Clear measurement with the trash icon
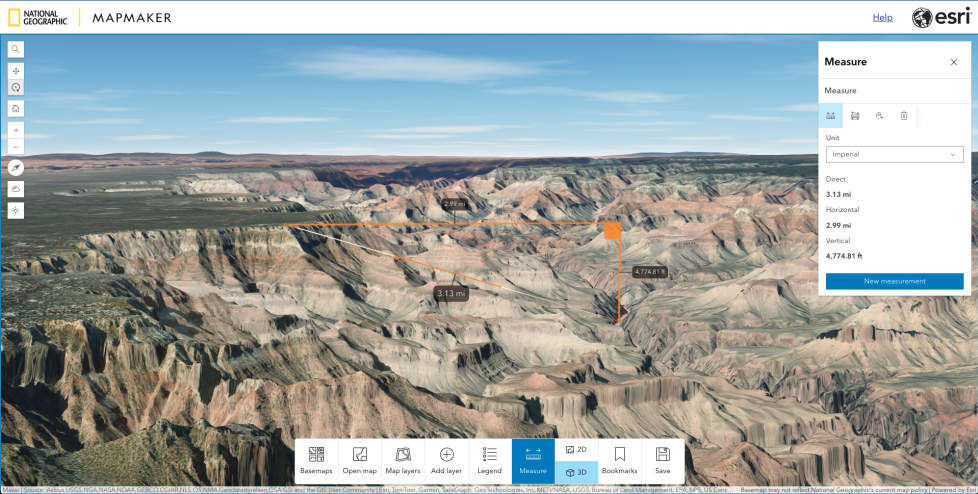The image size is (978, 494). [x=904, y=116]
